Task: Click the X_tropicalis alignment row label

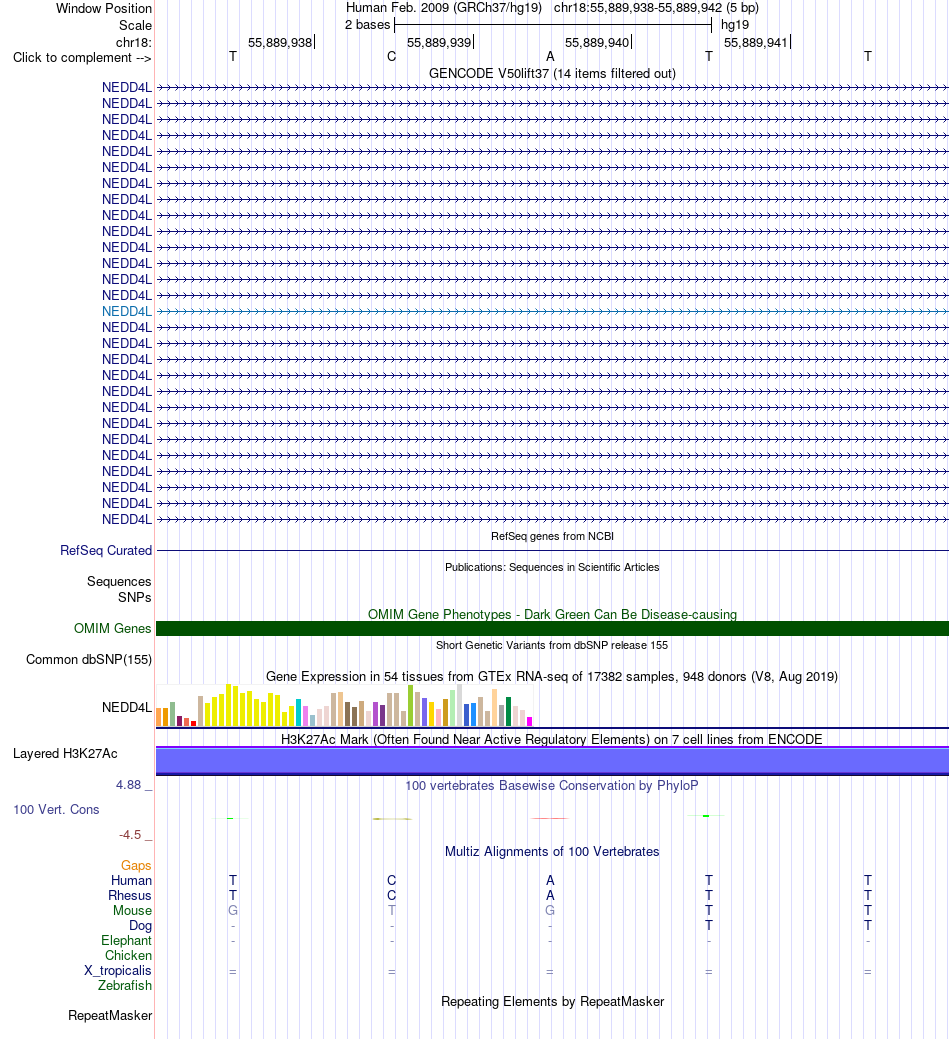Action: coord(117,971)
